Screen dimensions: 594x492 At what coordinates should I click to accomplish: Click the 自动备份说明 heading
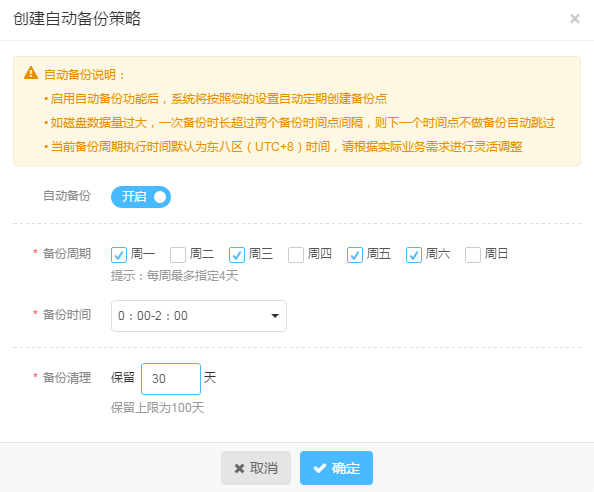point(84,75)
